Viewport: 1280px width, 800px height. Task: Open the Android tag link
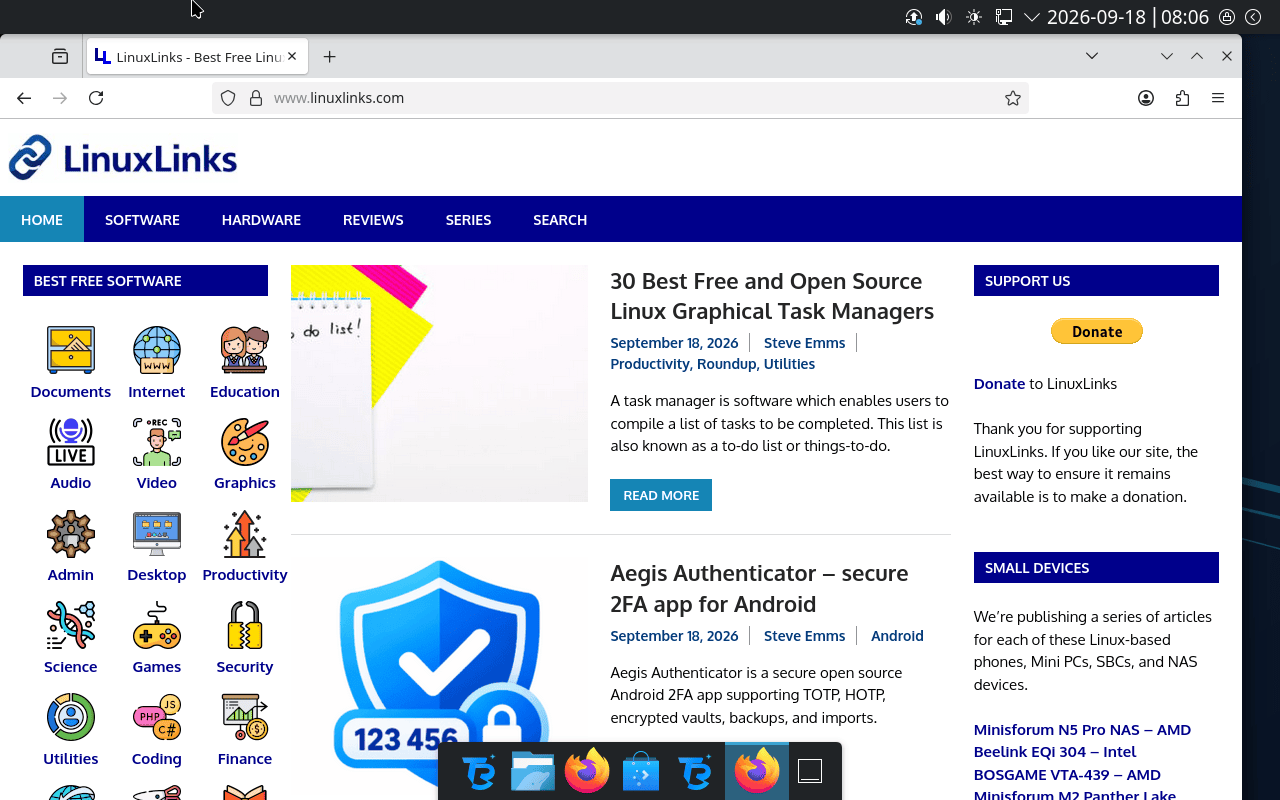897,636
